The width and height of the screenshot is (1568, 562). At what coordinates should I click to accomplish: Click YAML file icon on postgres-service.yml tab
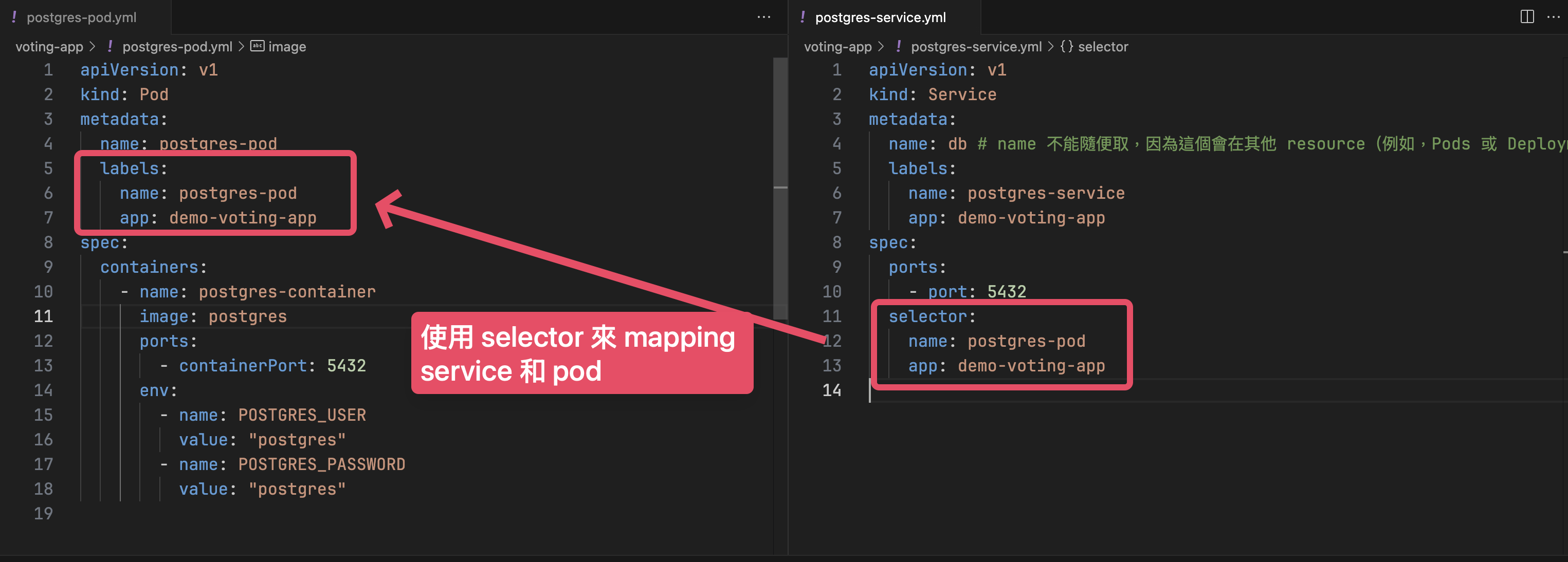(x=803, y=17)
